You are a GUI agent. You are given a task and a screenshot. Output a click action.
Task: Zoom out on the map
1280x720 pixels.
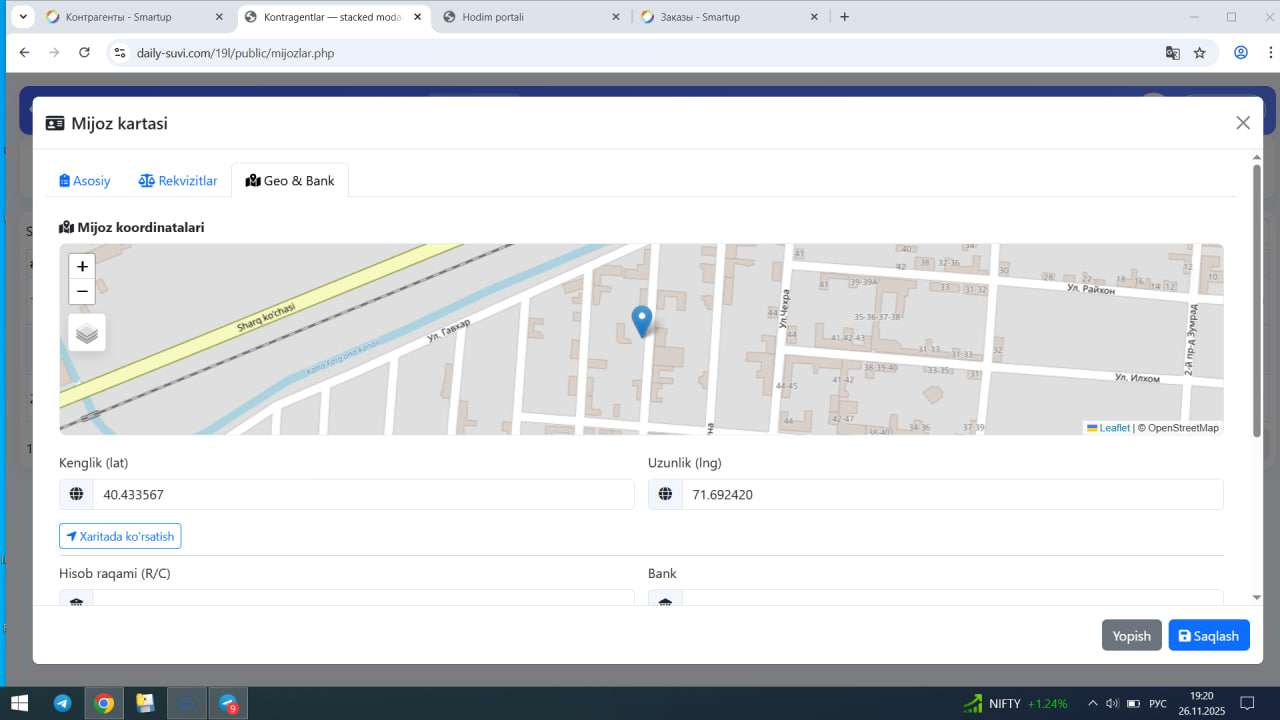(82, 292)
